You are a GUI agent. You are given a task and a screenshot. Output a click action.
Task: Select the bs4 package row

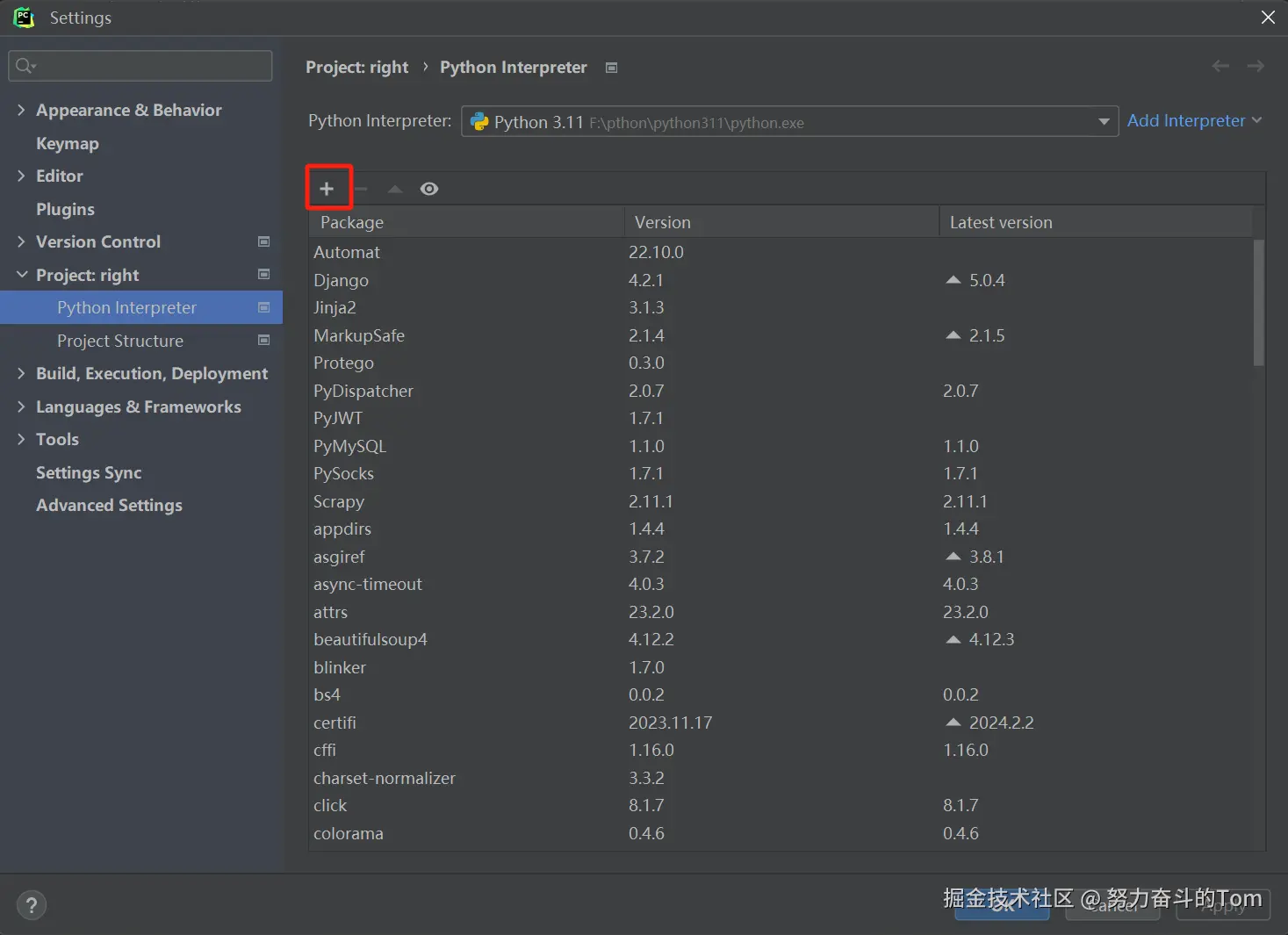[x=781, y=694]
